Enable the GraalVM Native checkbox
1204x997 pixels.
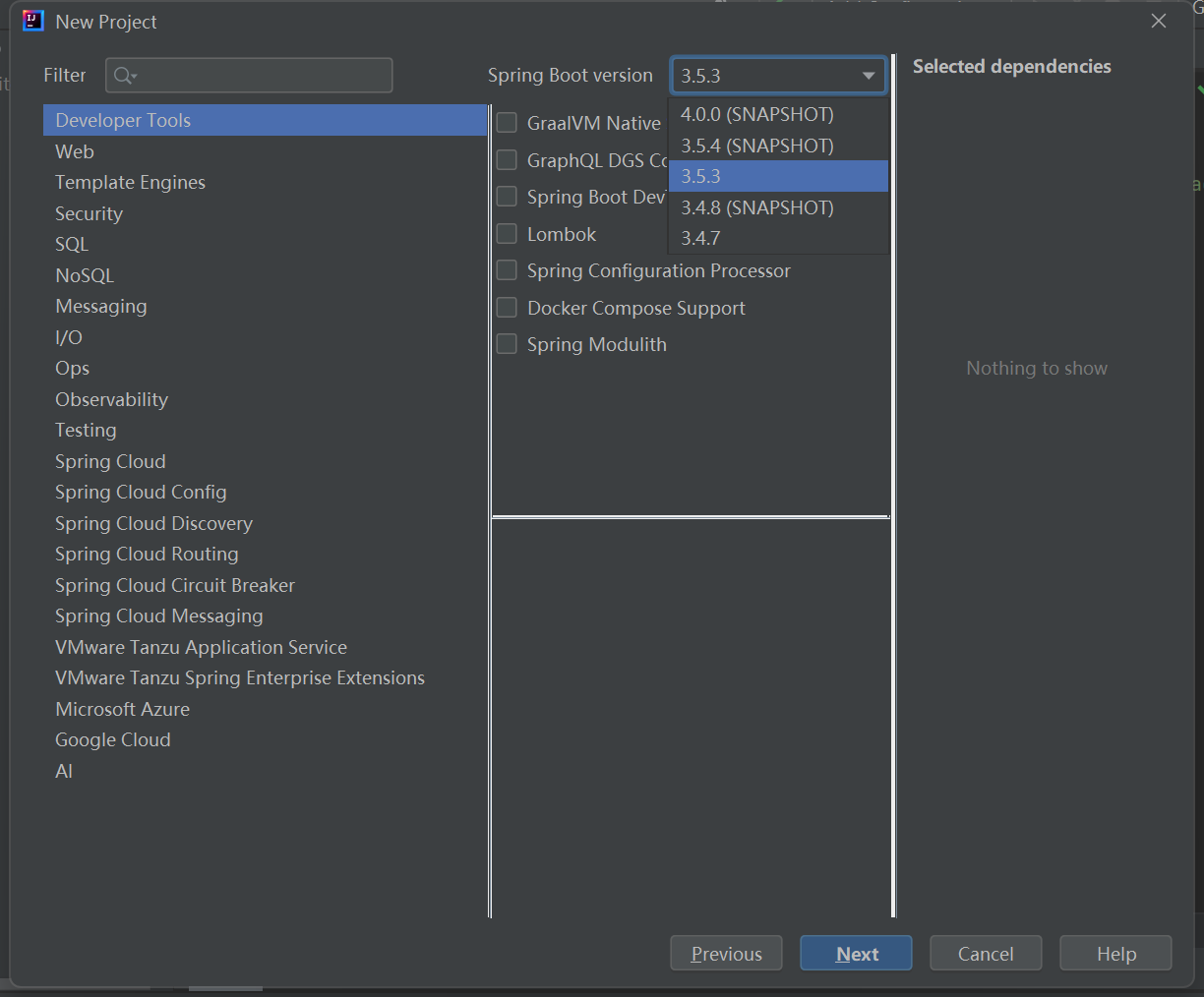pos(507,123)
